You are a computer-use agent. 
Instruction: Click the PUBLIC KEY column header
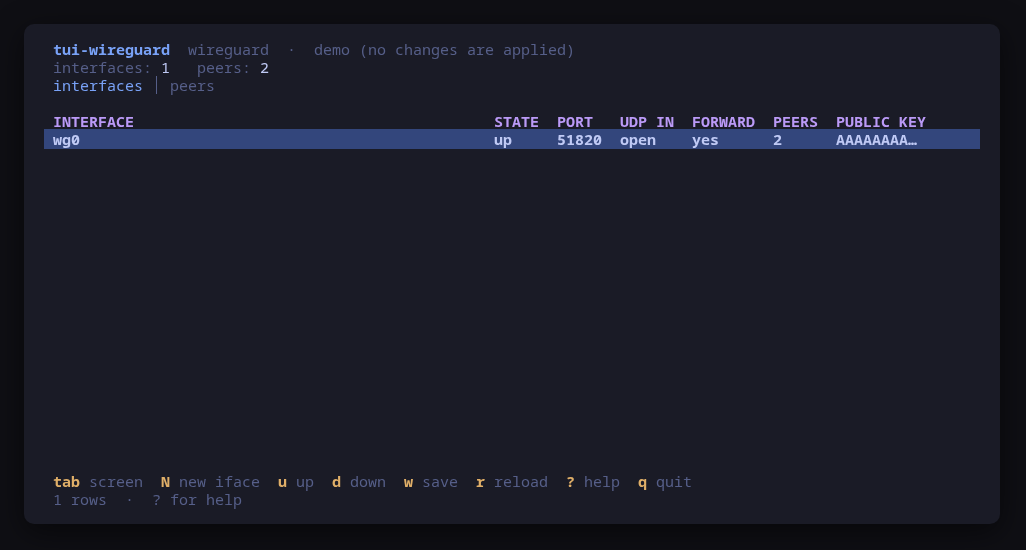click(881, 122)
